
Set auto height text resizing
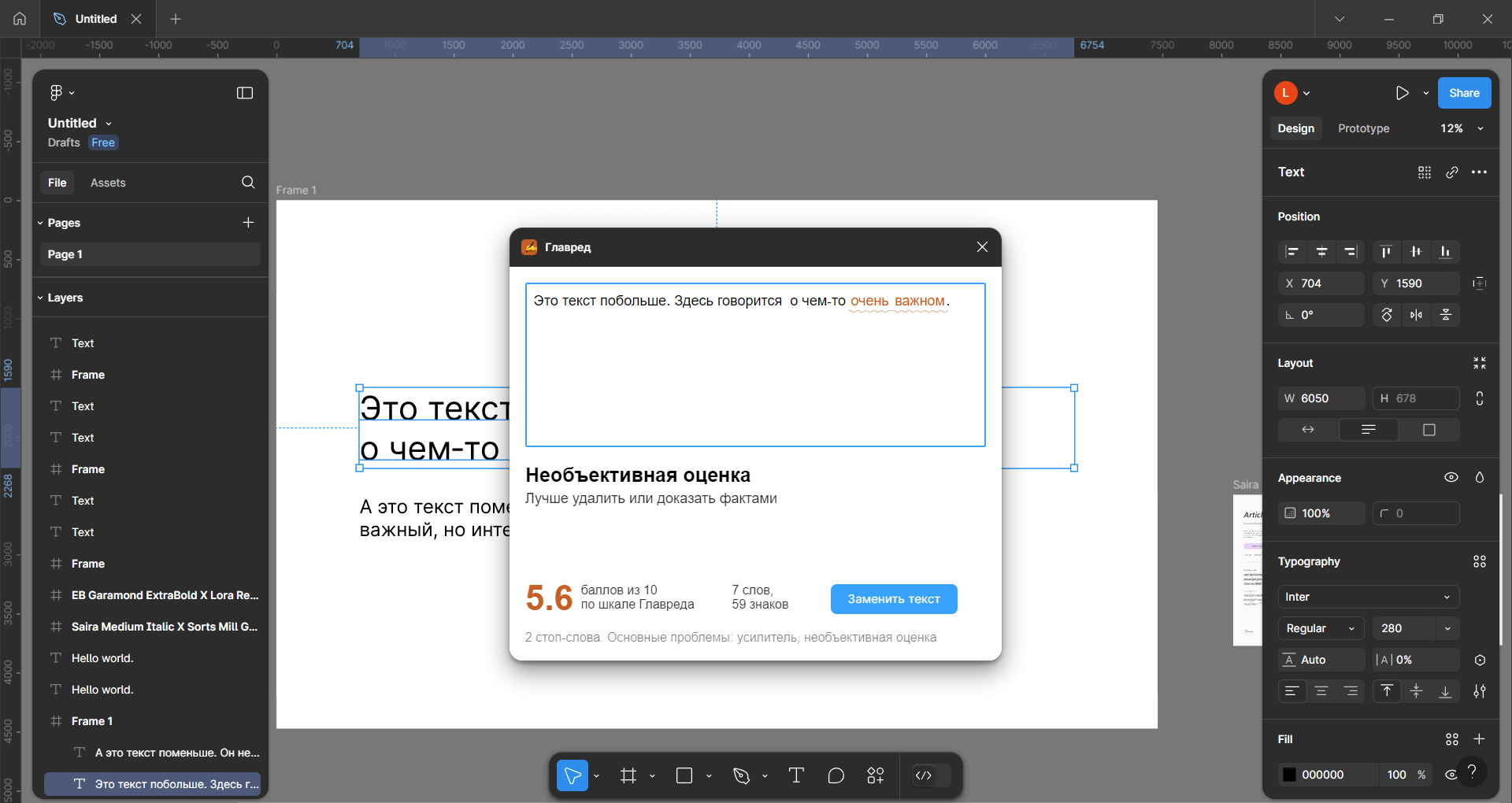pos(1369,430)
